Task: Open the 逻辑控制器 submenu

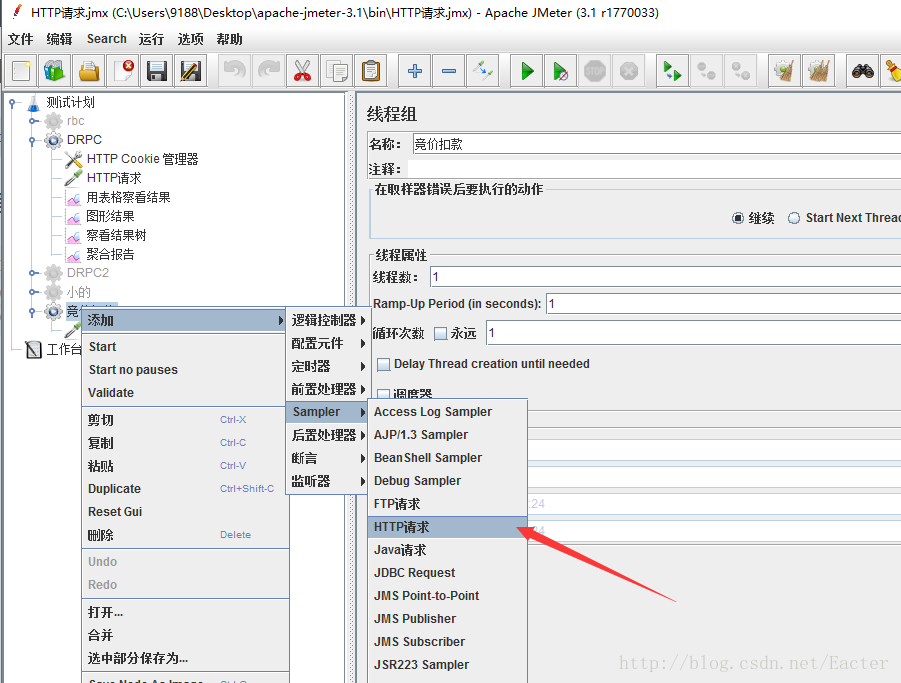Action: (x=328, y=320)
